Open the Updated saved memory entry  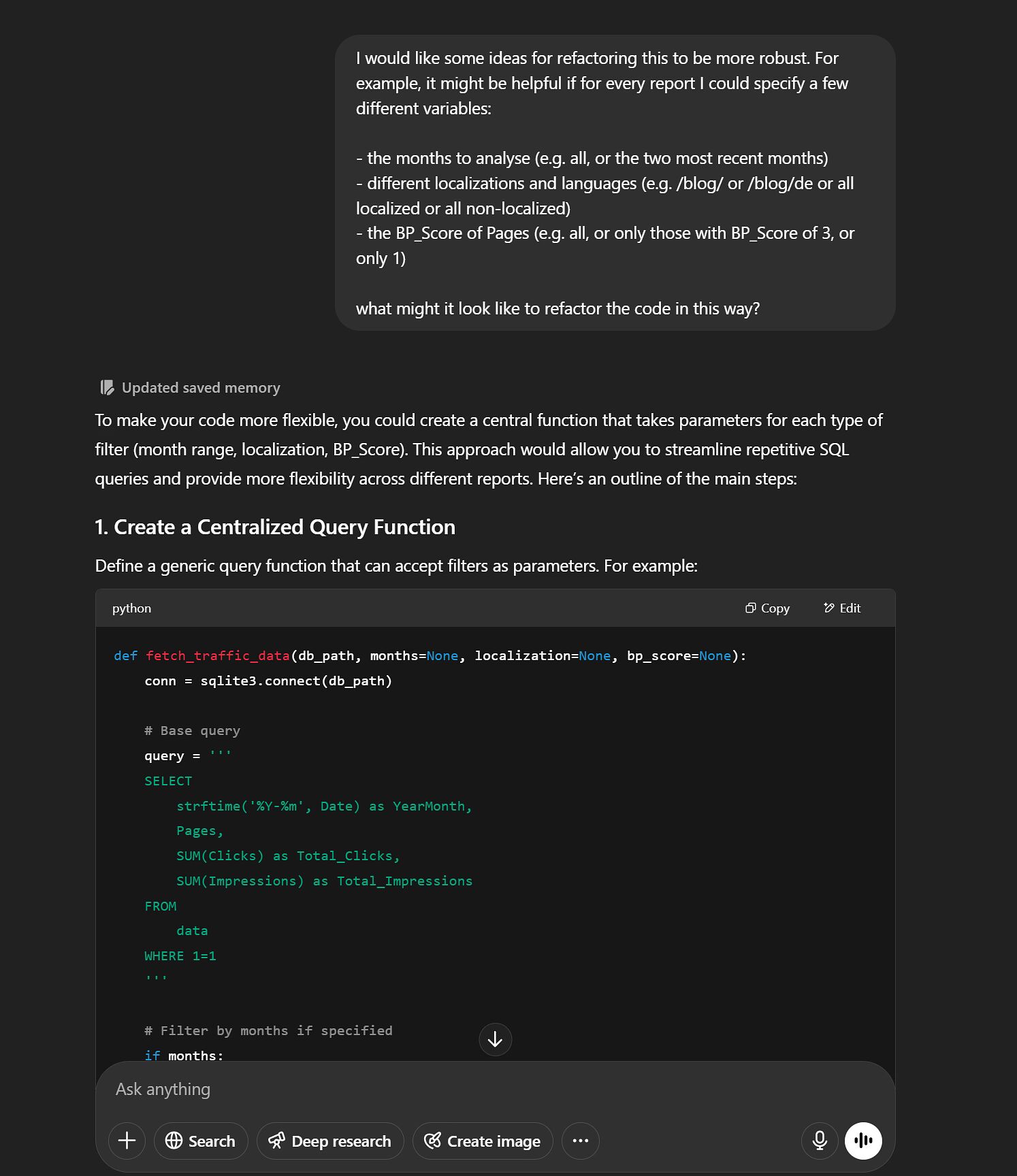pos(200,387)
